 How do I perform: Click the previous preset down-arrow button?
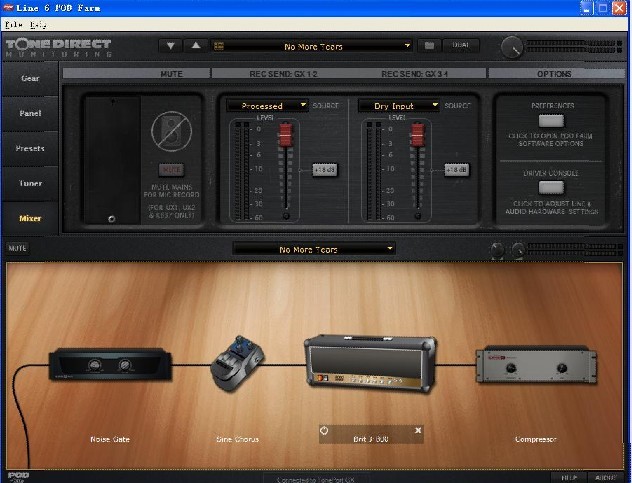170,46
